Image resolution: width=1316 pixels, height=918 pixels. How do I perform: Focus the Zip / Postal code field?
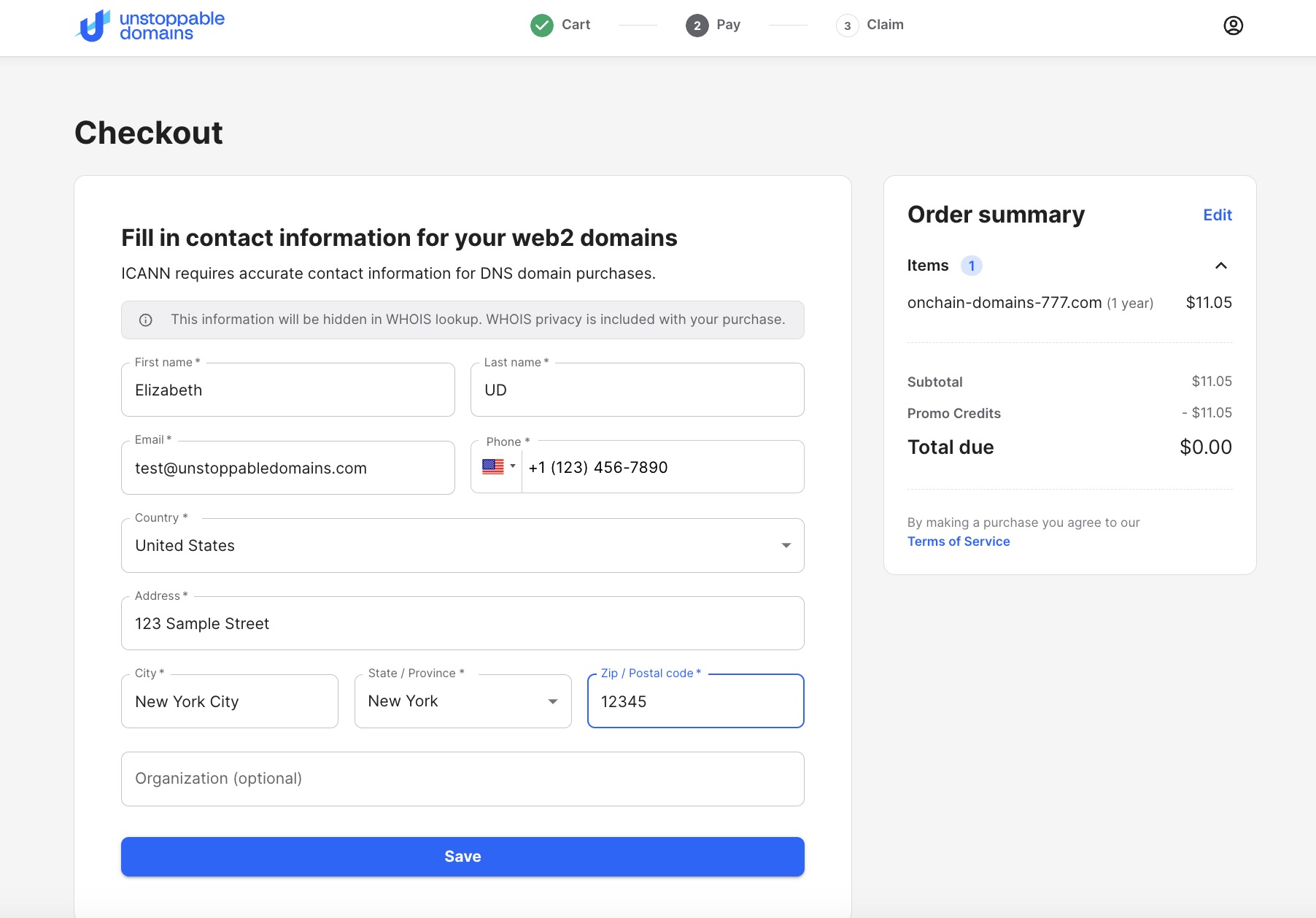(695, 702)
